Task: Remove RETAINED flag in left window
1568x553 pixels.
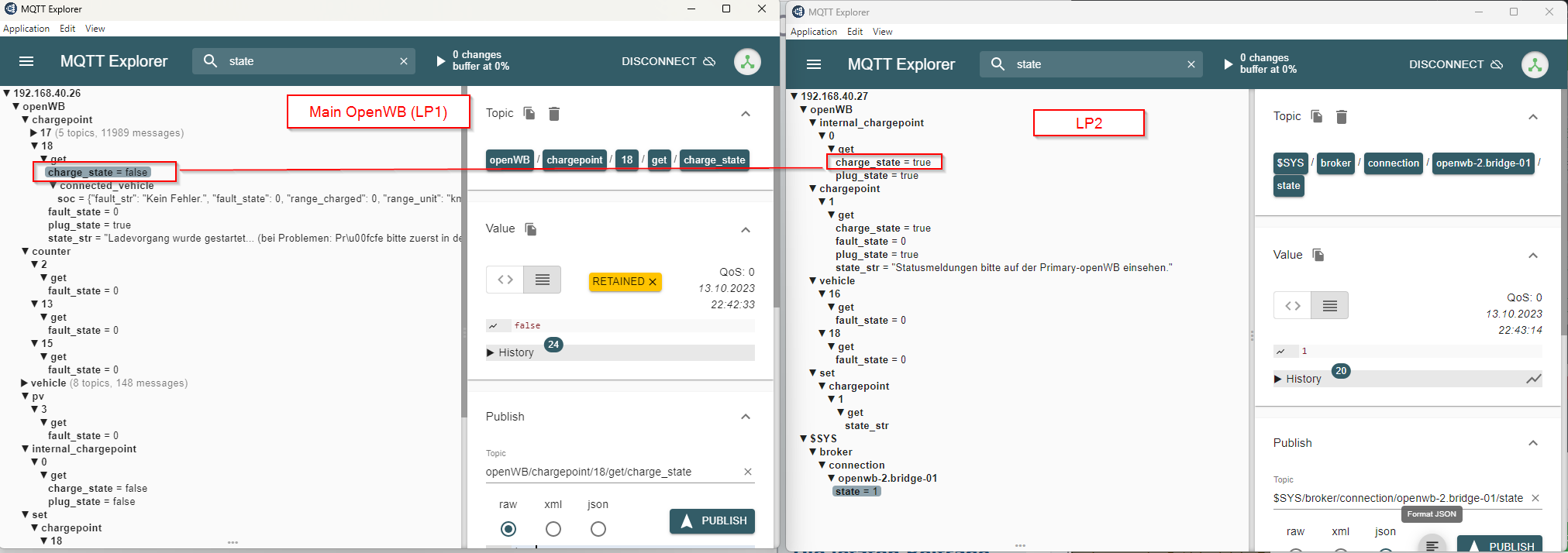Action: (x=653, y=282)
